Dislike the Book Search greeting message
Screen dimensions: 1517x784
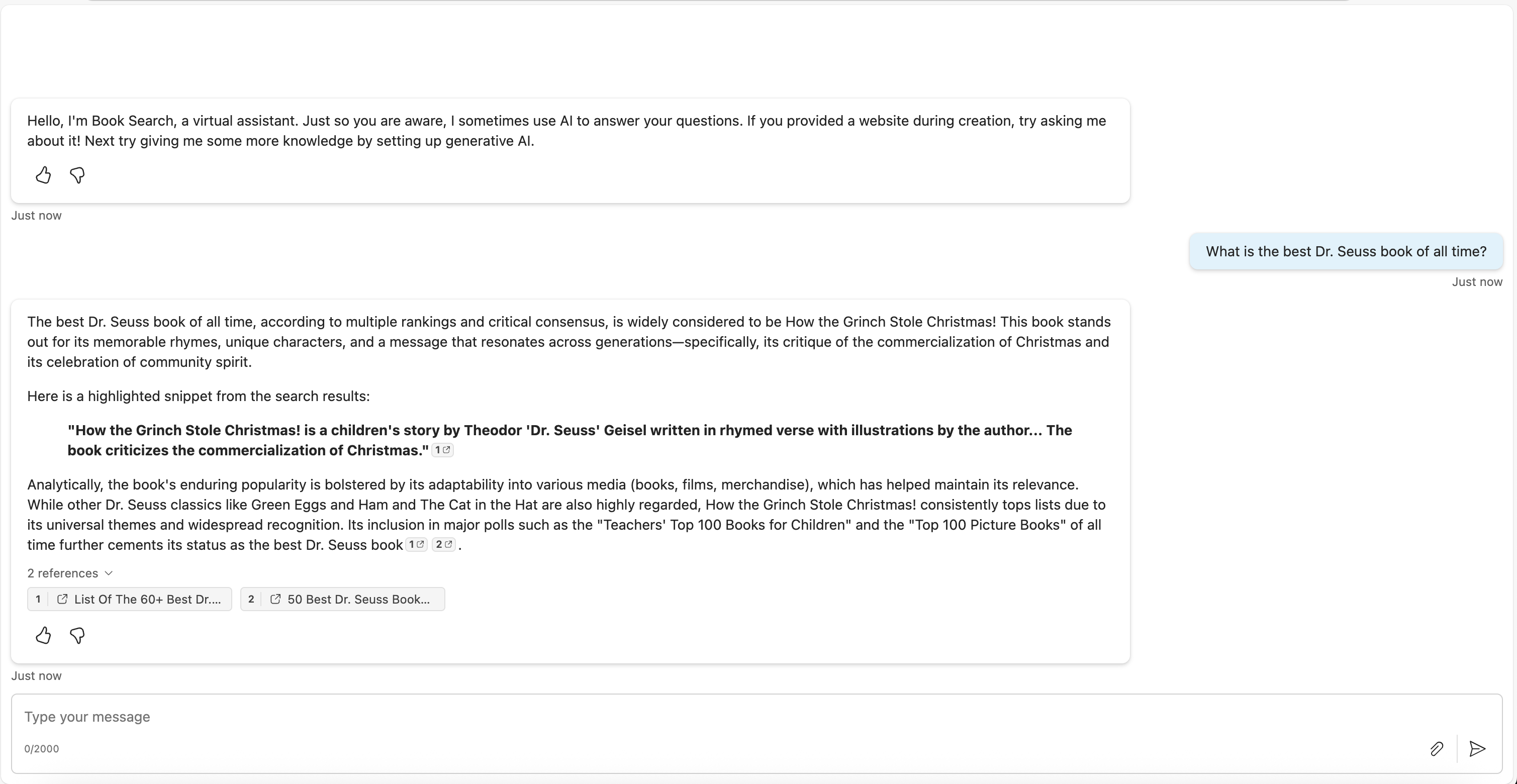point(77,175)
